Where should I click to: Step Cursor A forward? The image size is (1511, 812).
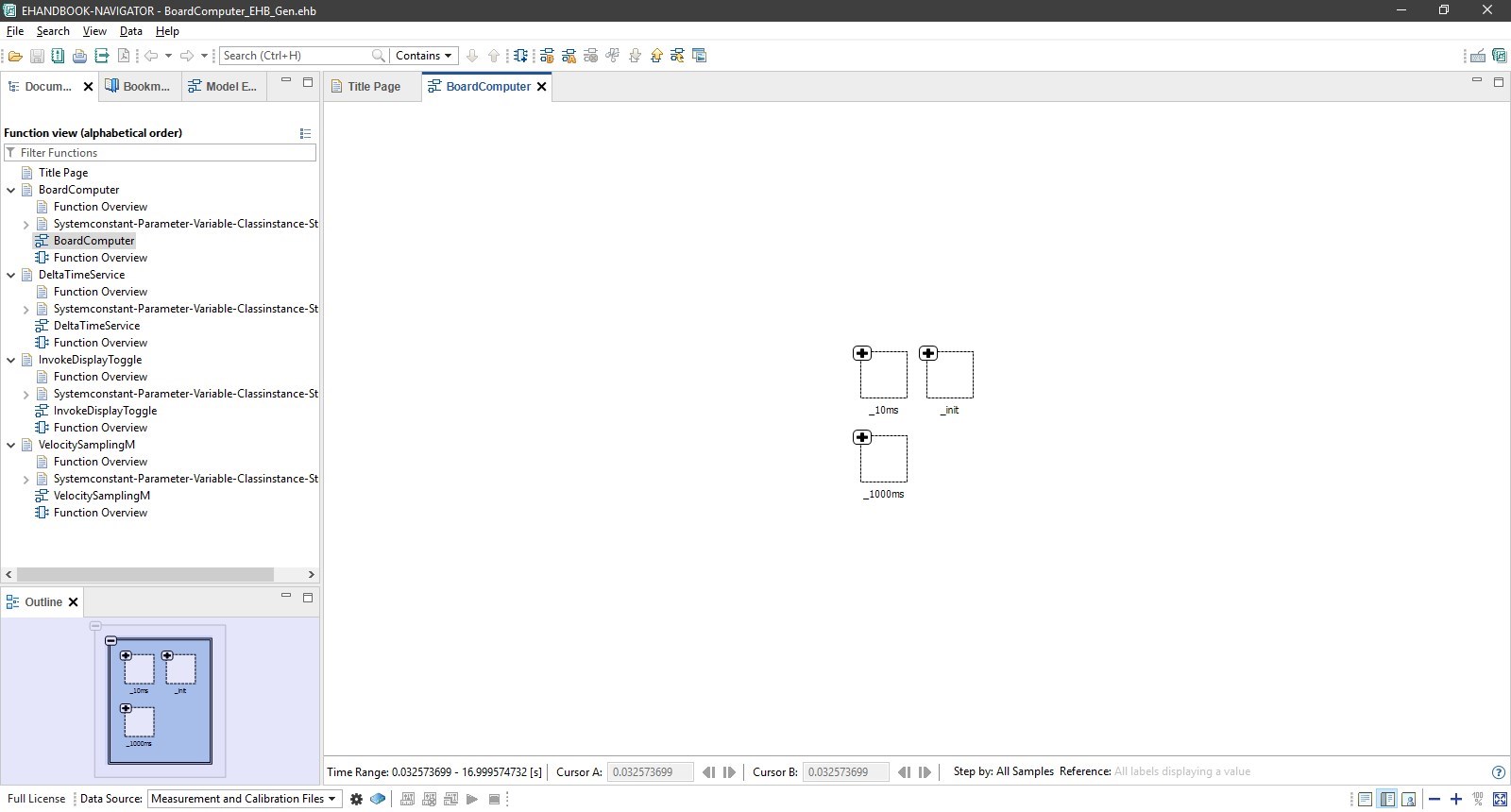point(729,772)
